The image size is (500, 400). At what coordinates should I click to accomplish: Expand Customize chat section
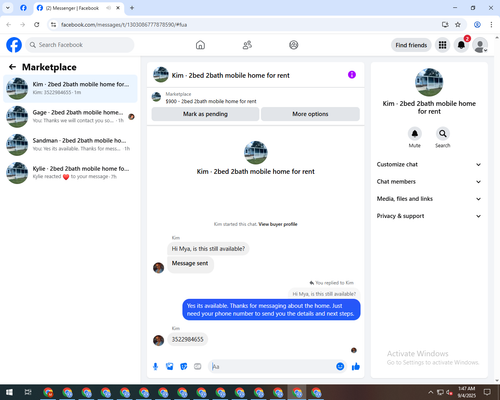click(429, 164)
